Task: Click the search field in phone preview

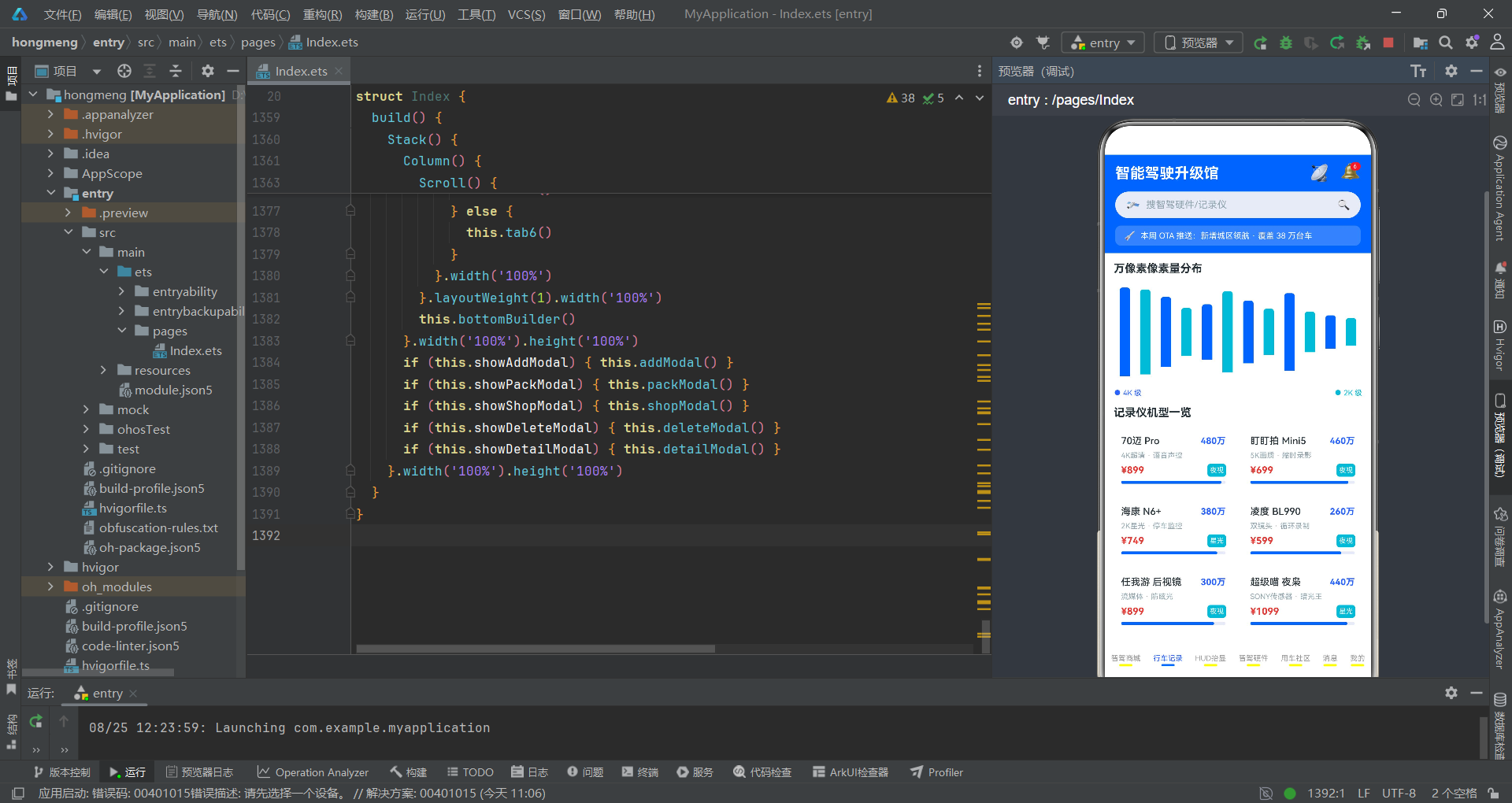Action: point(1237,205)
